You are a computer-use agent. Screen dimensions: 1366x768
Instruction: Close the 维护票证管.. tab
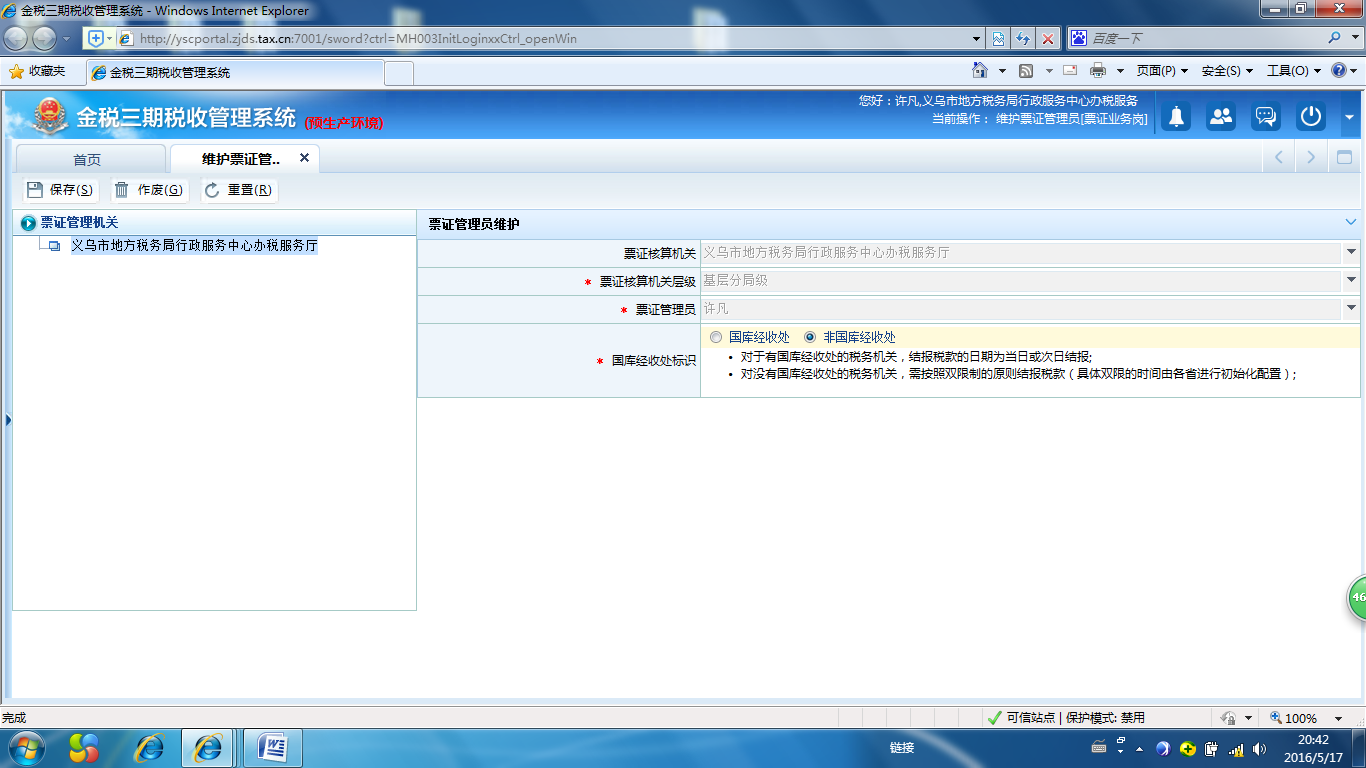304,158
